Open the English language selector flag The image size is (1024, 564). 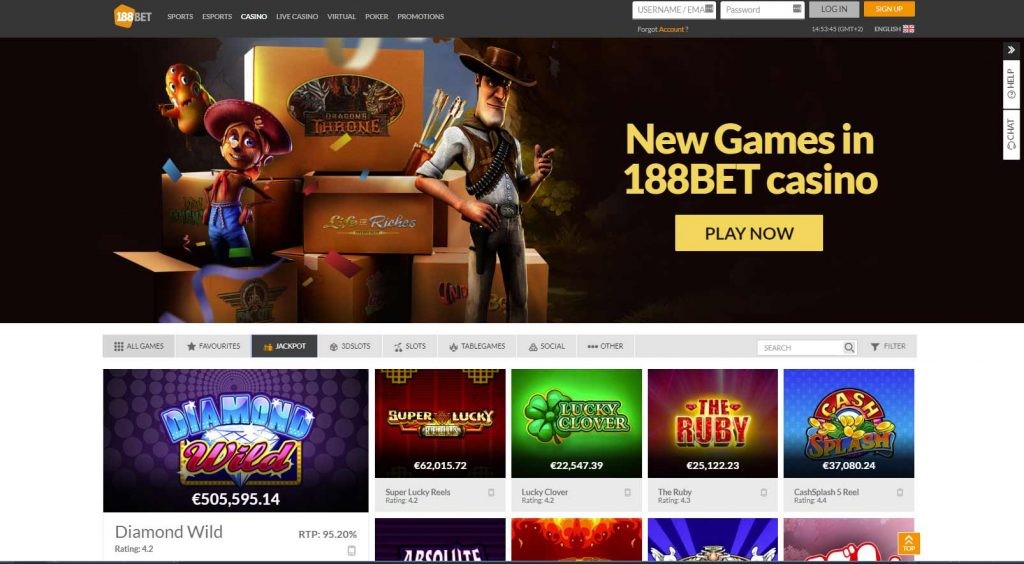[x=908, y=29]
